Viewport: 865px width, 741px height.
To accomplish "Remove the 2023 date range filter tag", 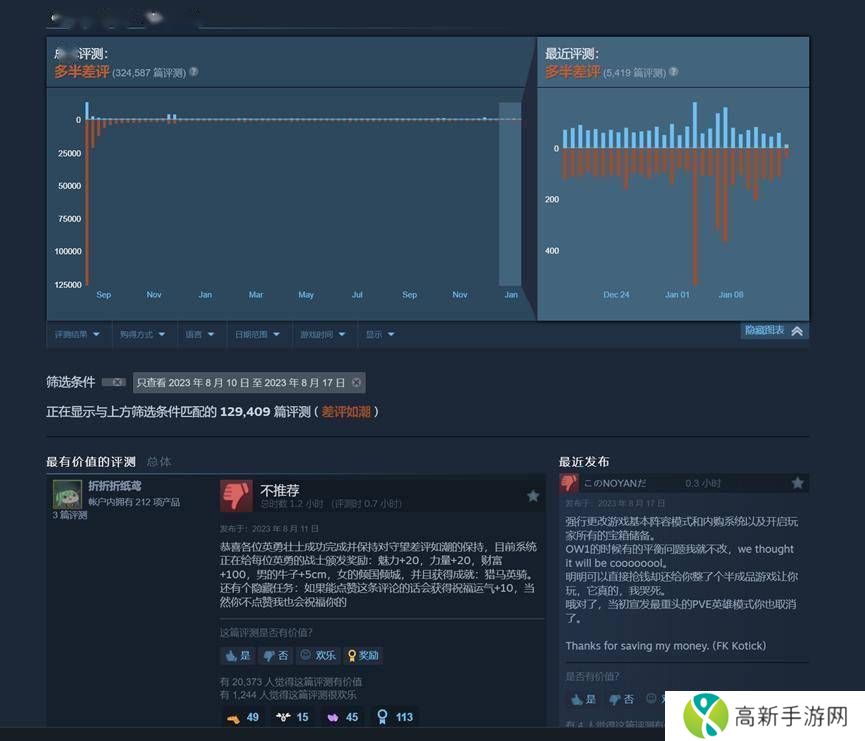I will (356, 382).
